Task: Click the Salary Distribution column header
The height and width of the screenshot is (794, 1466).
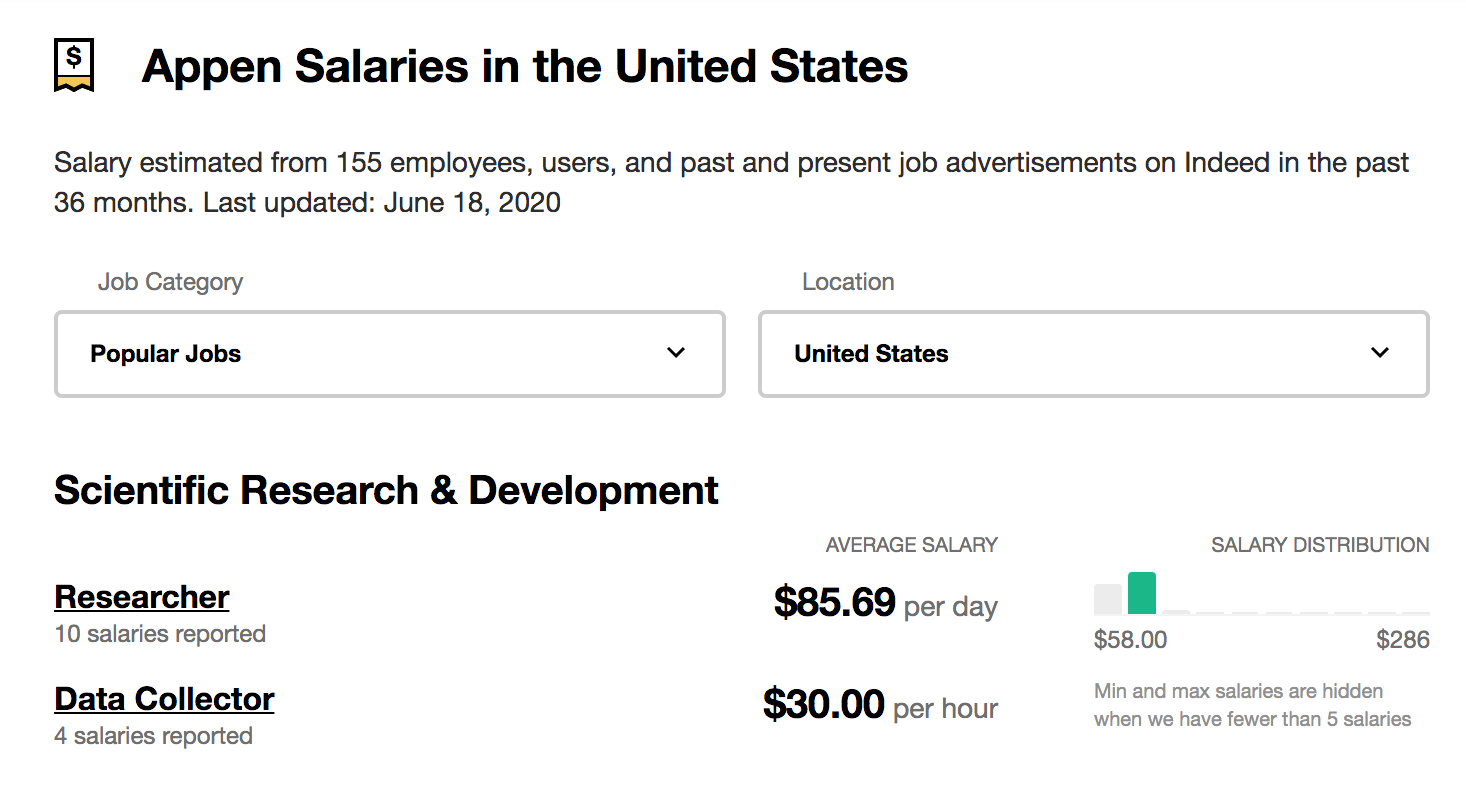Action: [x=1320, y=545]
